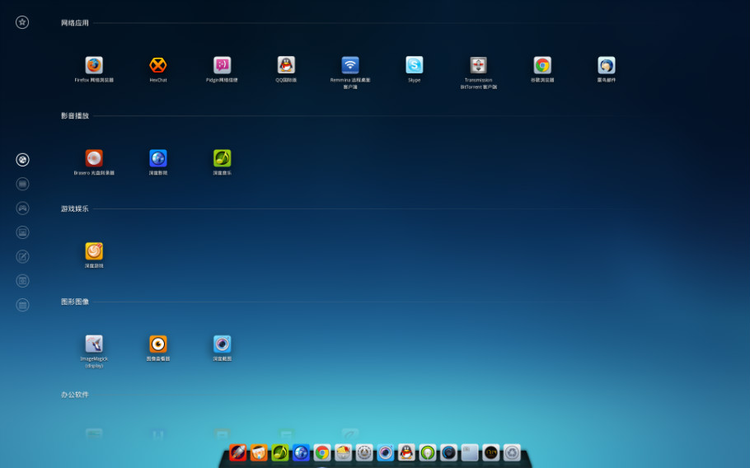
Task: Click the 办公软件 section heading
Action: [x=75, y=394]
